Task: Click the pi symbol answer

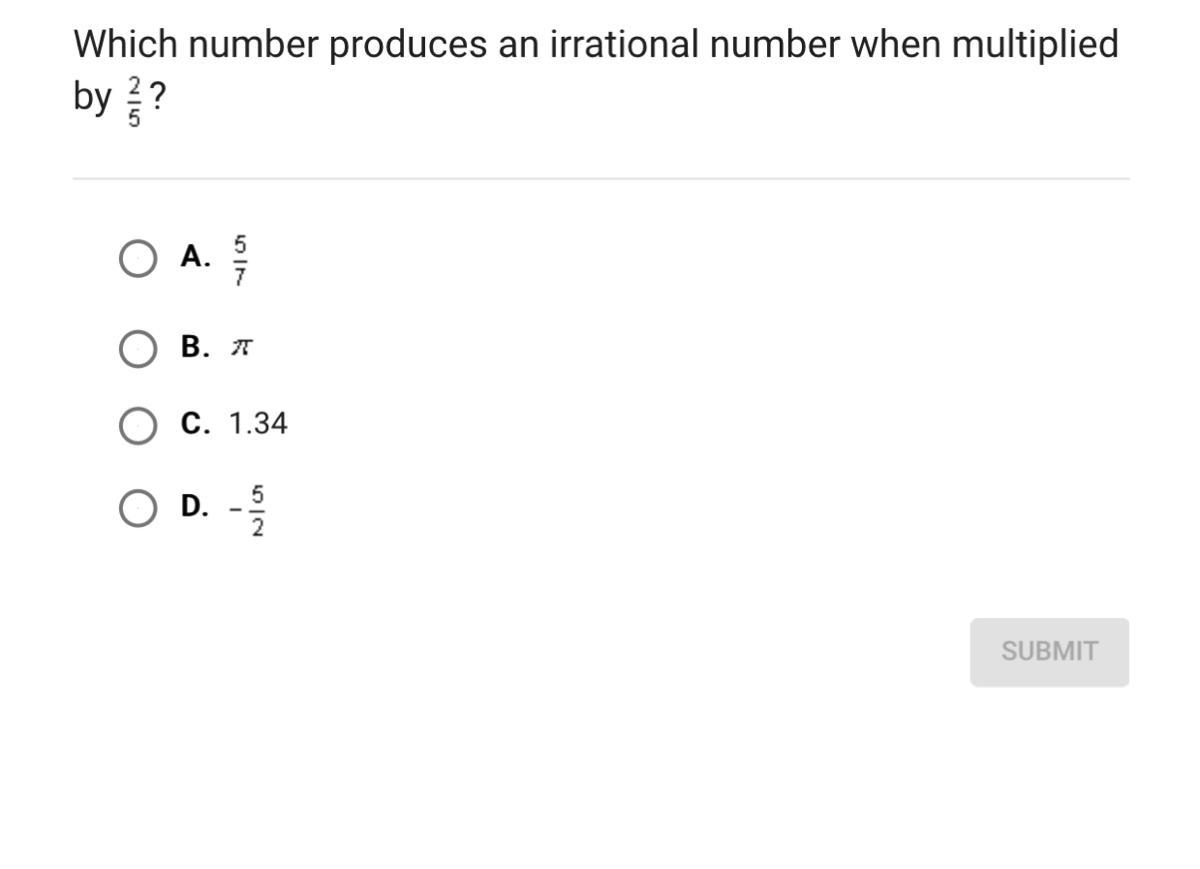Action: pyautogui.click(x=241, y=348)
